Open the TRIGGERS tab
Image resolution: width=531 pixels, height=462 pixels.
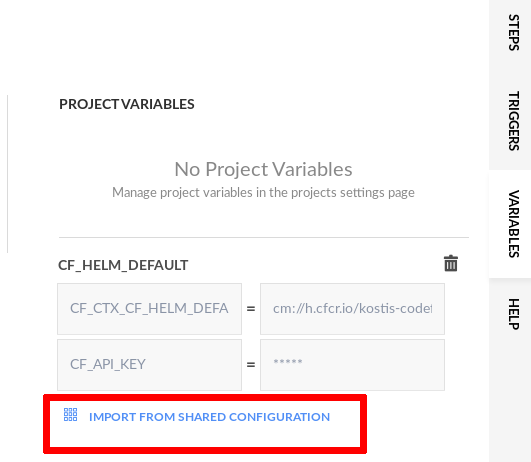point(513,121)
